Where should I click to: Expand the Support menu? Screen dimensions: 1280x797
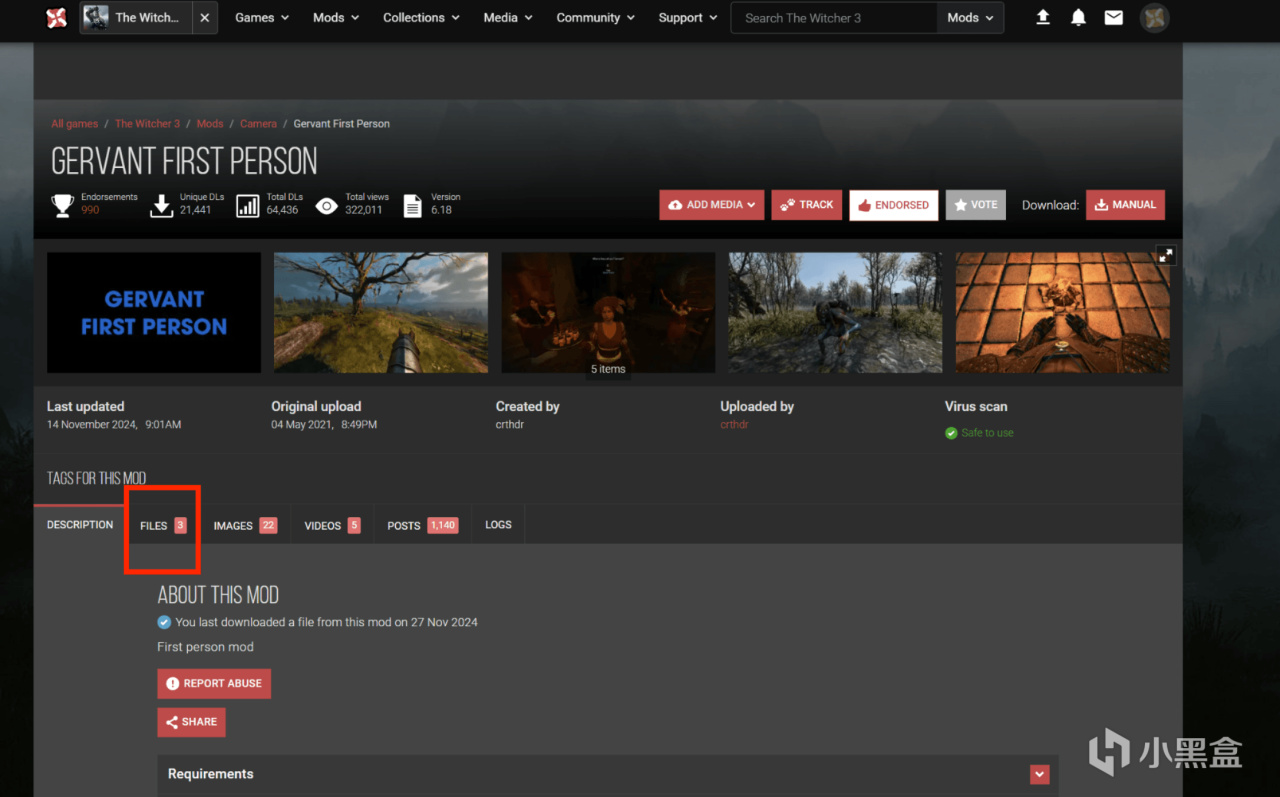[688, 18]
